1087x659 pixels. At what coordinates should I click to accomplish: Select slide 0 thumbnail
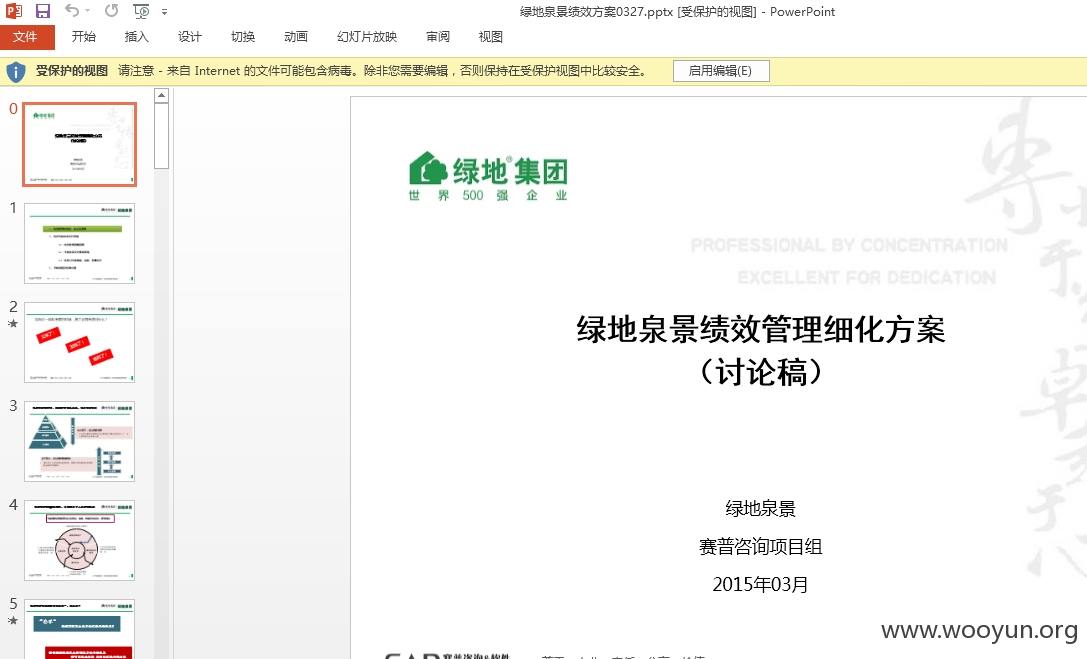click(x=80, y=144)
